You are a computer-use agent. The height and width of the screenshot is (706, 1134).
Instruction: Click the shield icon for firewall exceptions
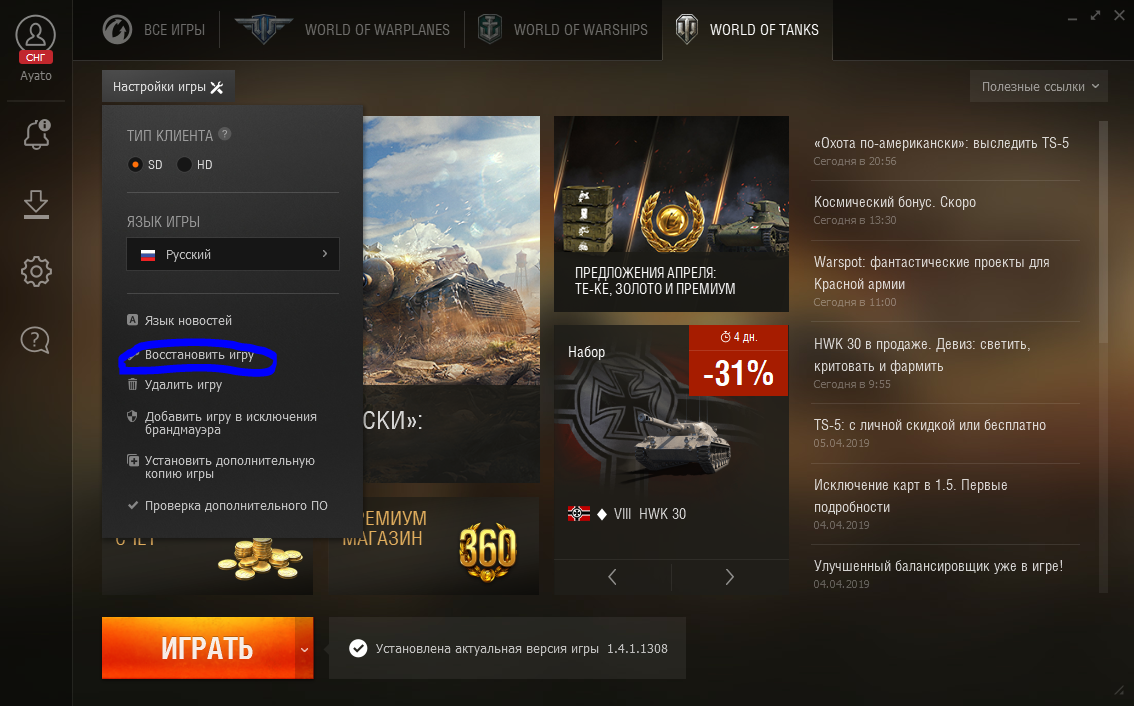132,417
